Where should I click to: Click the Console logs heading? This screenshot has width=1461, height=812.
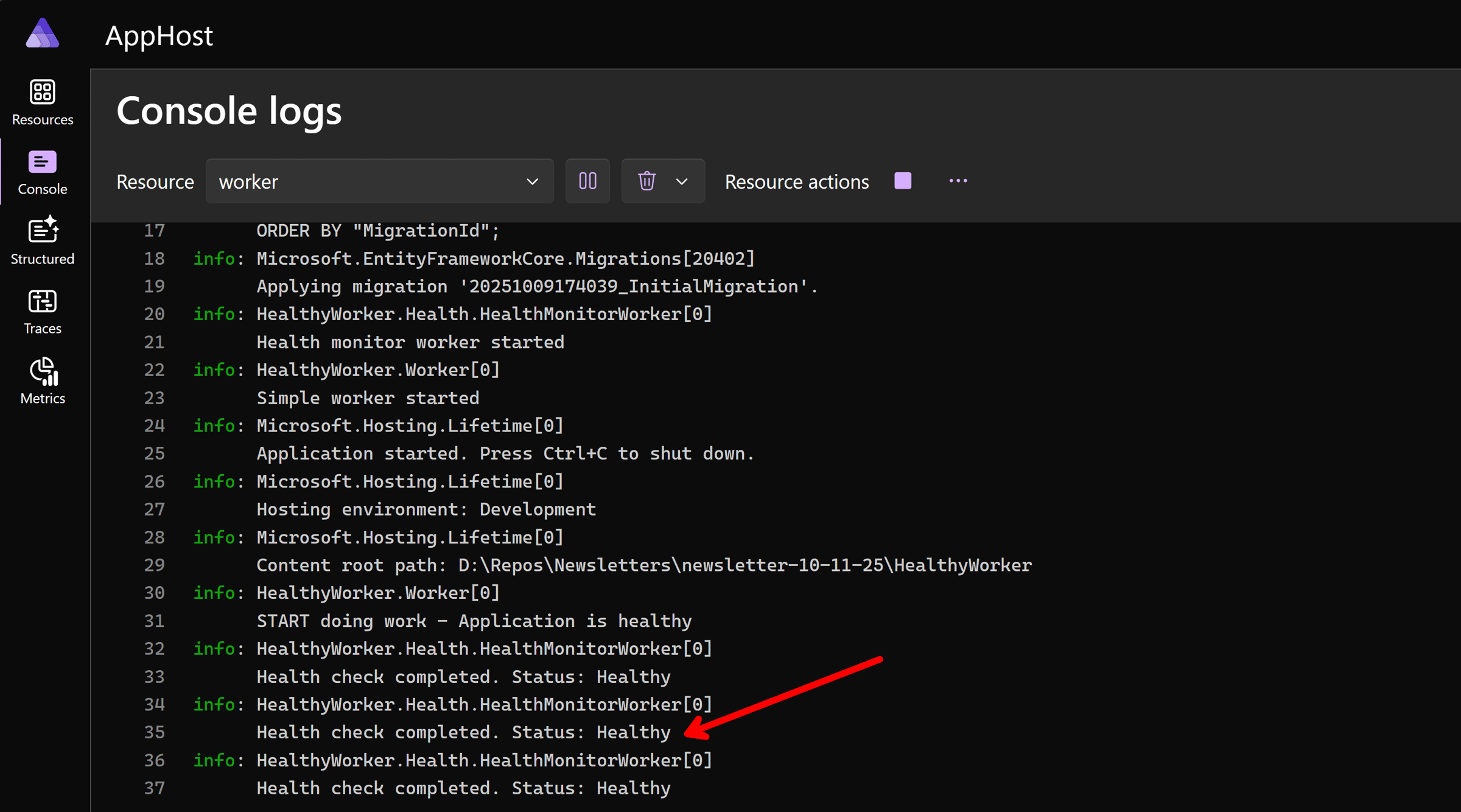(x=229, y=111)
